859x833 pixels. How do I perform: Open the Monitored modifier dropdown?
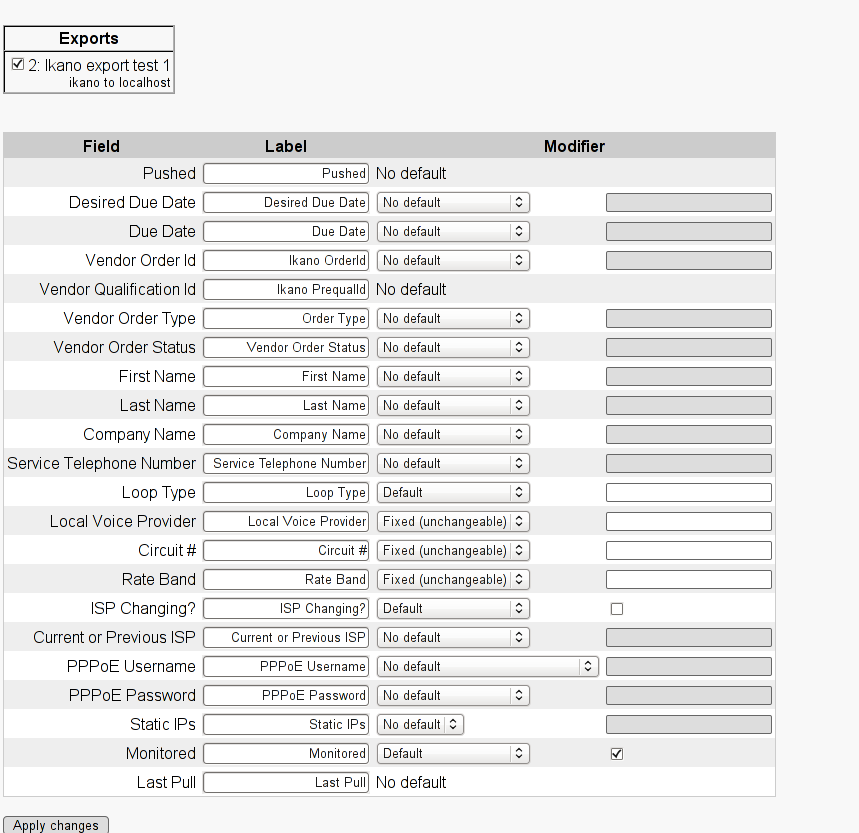(452, 754)
